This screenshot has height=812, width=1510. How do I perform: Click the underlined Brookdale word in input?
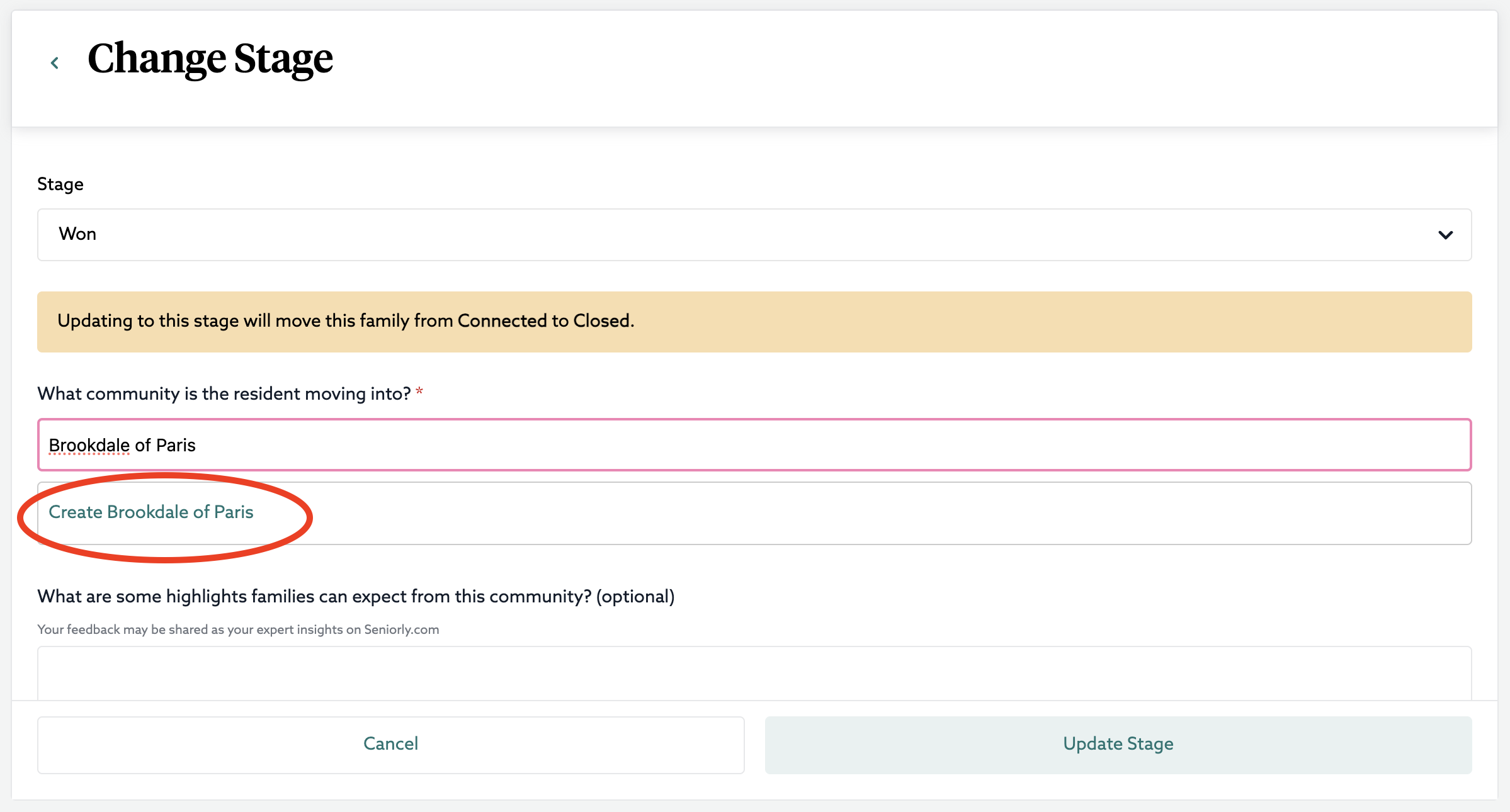pos(89,445)
